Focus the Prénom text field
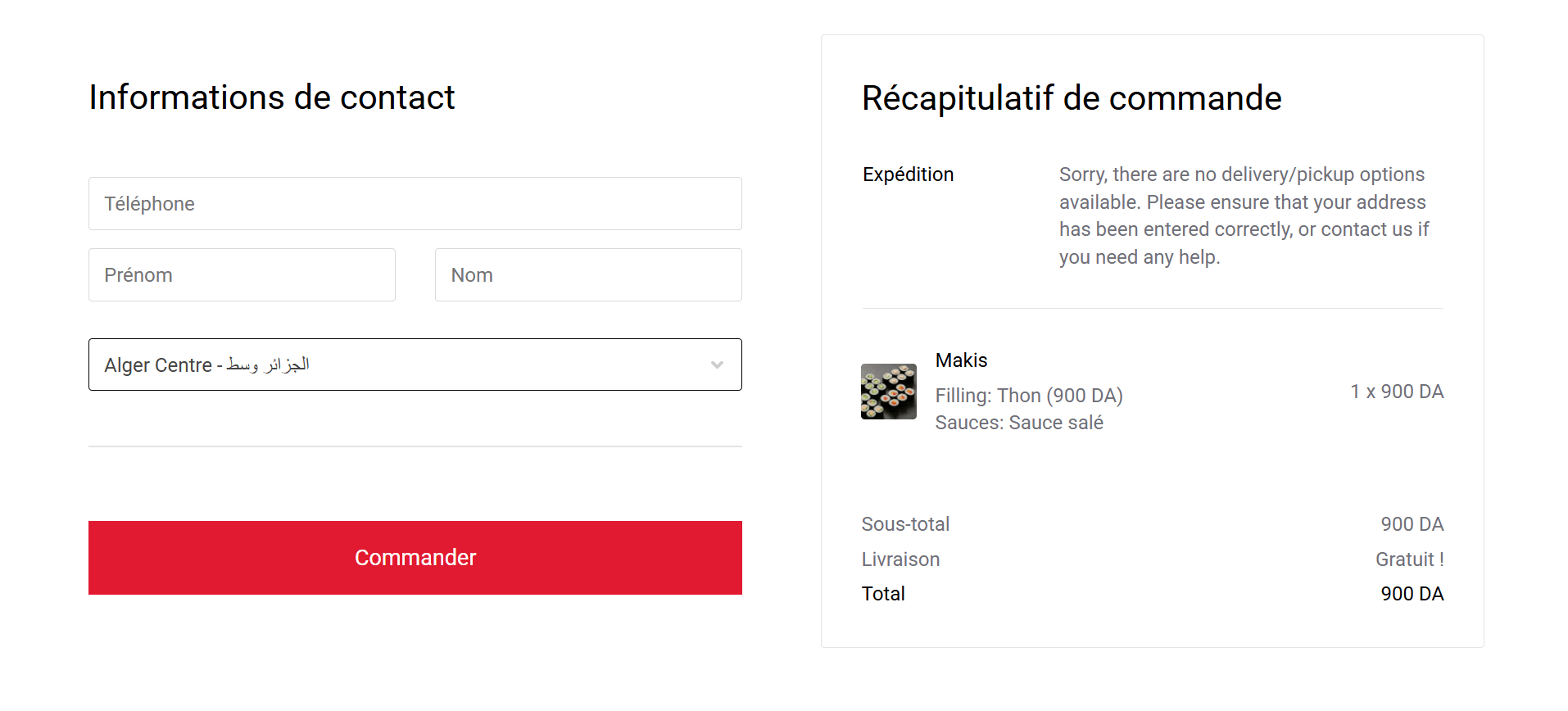 (242, 275)
